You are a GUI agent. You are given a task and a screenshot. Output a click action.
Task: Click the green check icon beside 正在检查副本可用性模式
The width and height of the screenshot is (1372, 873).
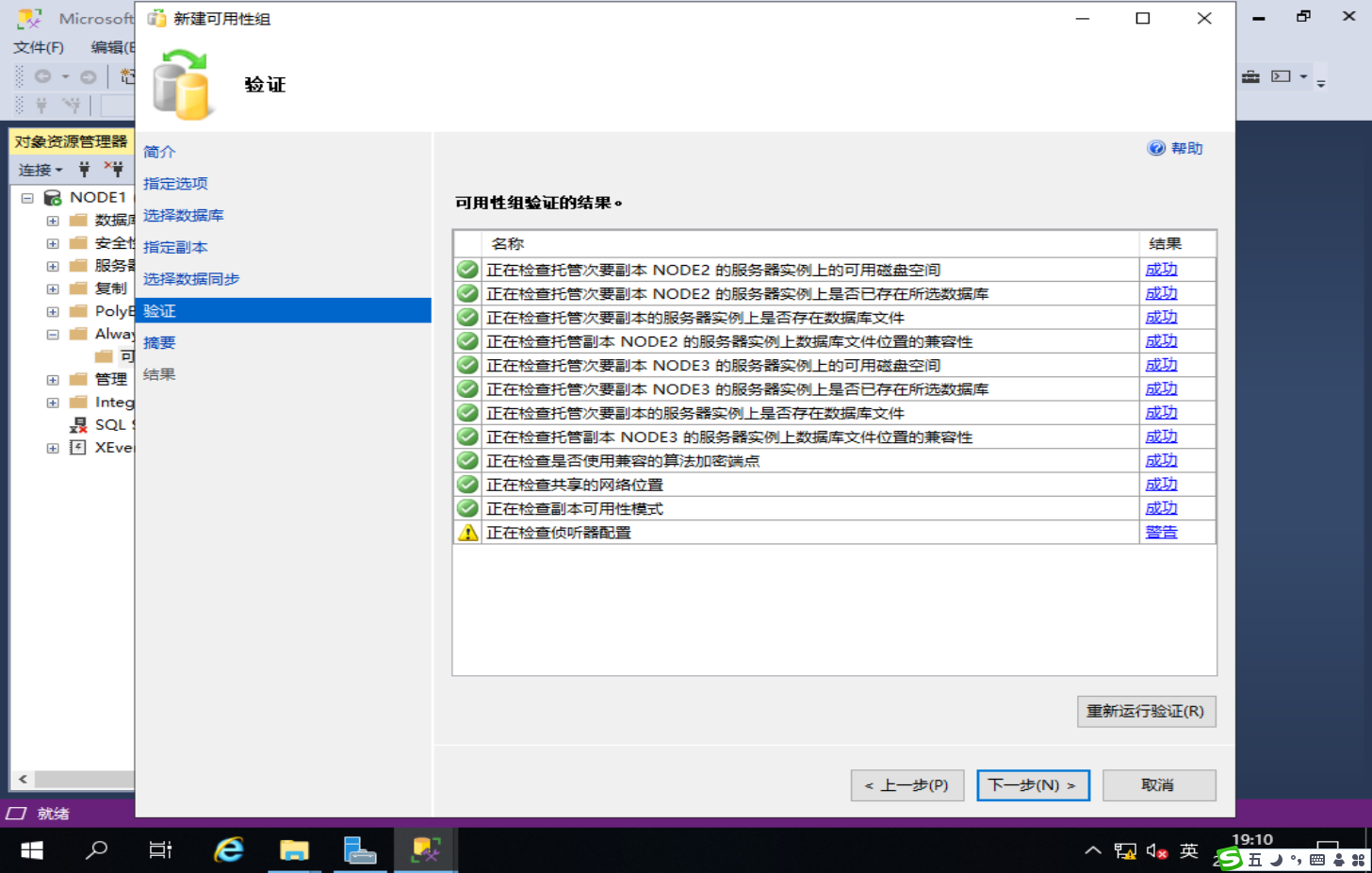tap(467, 508)
